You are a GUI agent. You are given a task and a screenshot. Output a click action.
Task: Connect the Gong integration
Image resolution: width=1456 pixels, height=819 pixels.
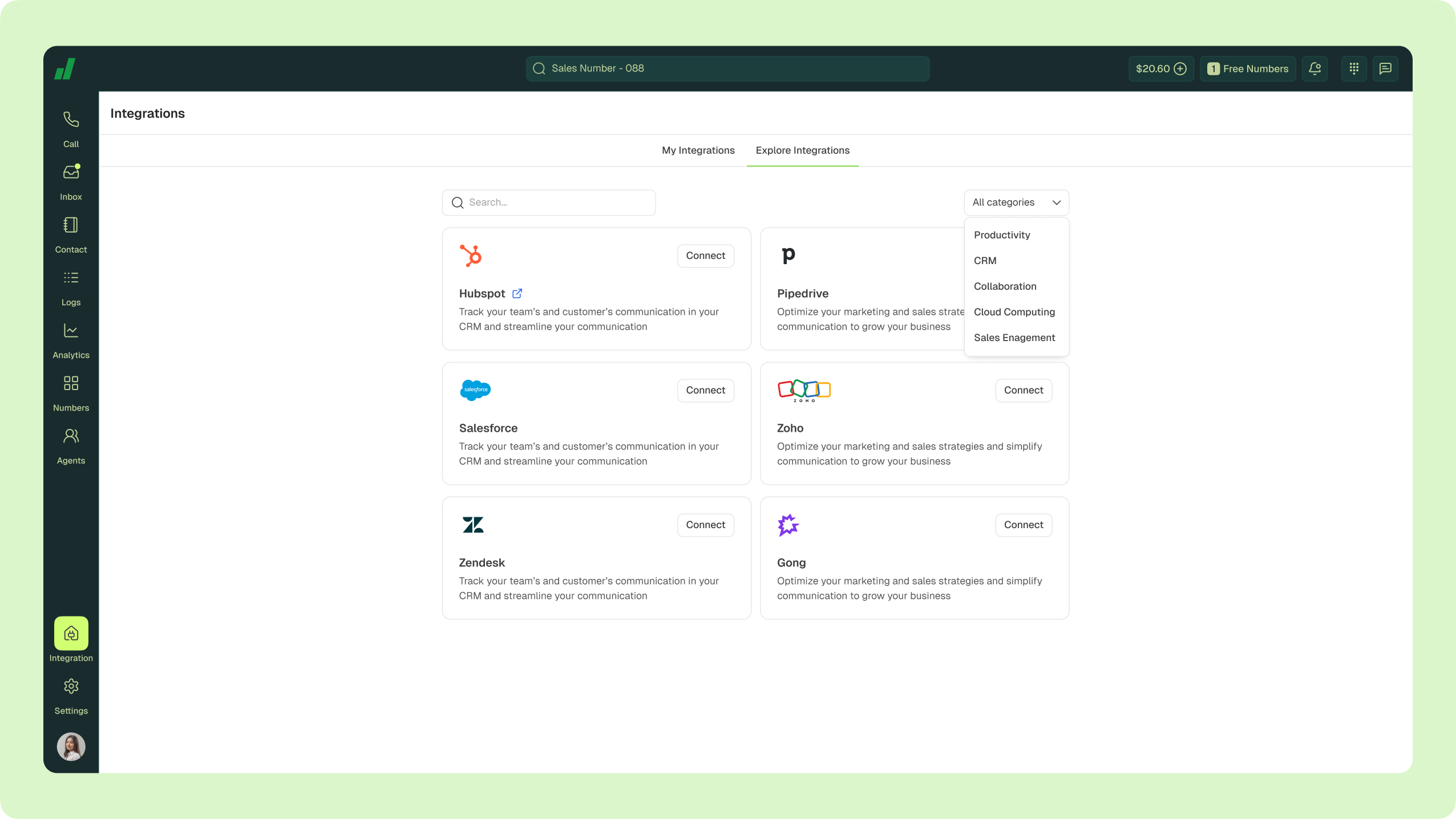coord(1024,525)
